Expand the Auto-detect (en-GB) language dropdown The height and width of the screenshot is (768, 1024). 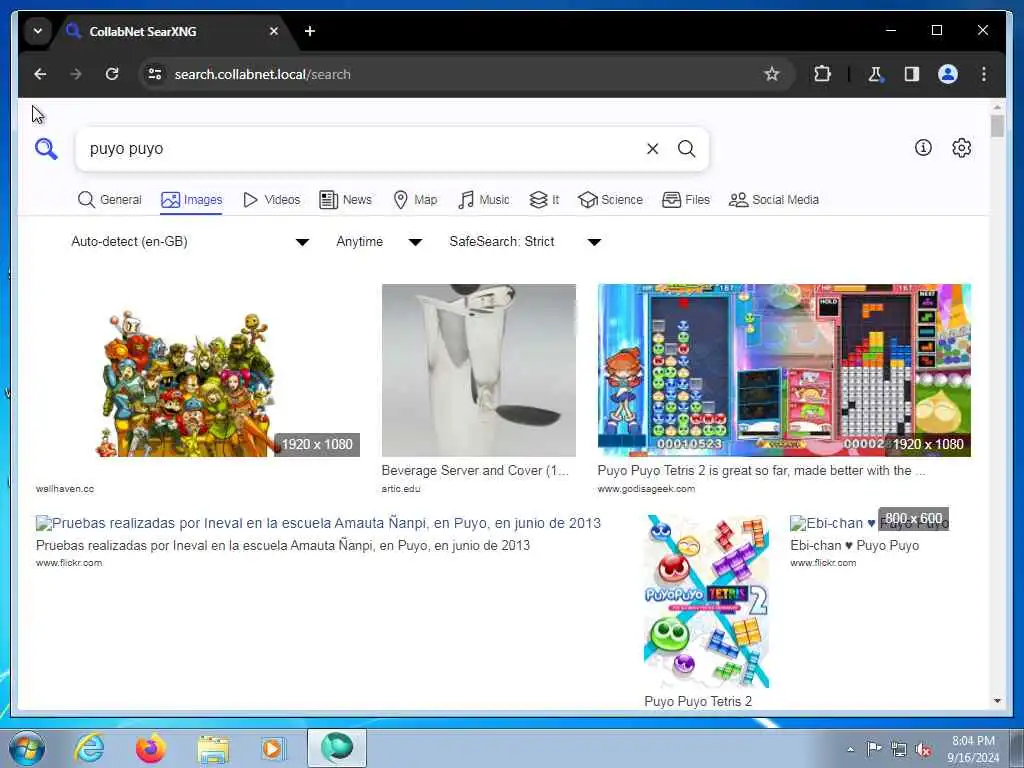(189, 242)
